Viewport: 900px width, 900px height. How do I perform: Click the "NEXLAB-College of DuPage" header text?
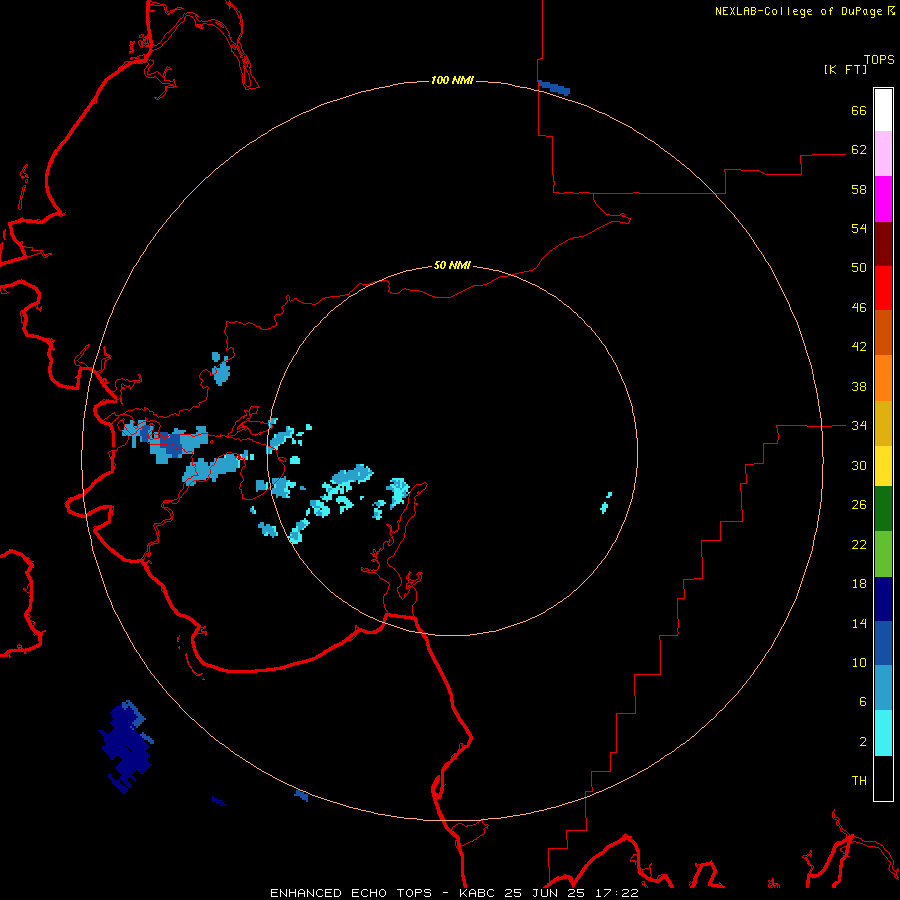click(798, 11)
